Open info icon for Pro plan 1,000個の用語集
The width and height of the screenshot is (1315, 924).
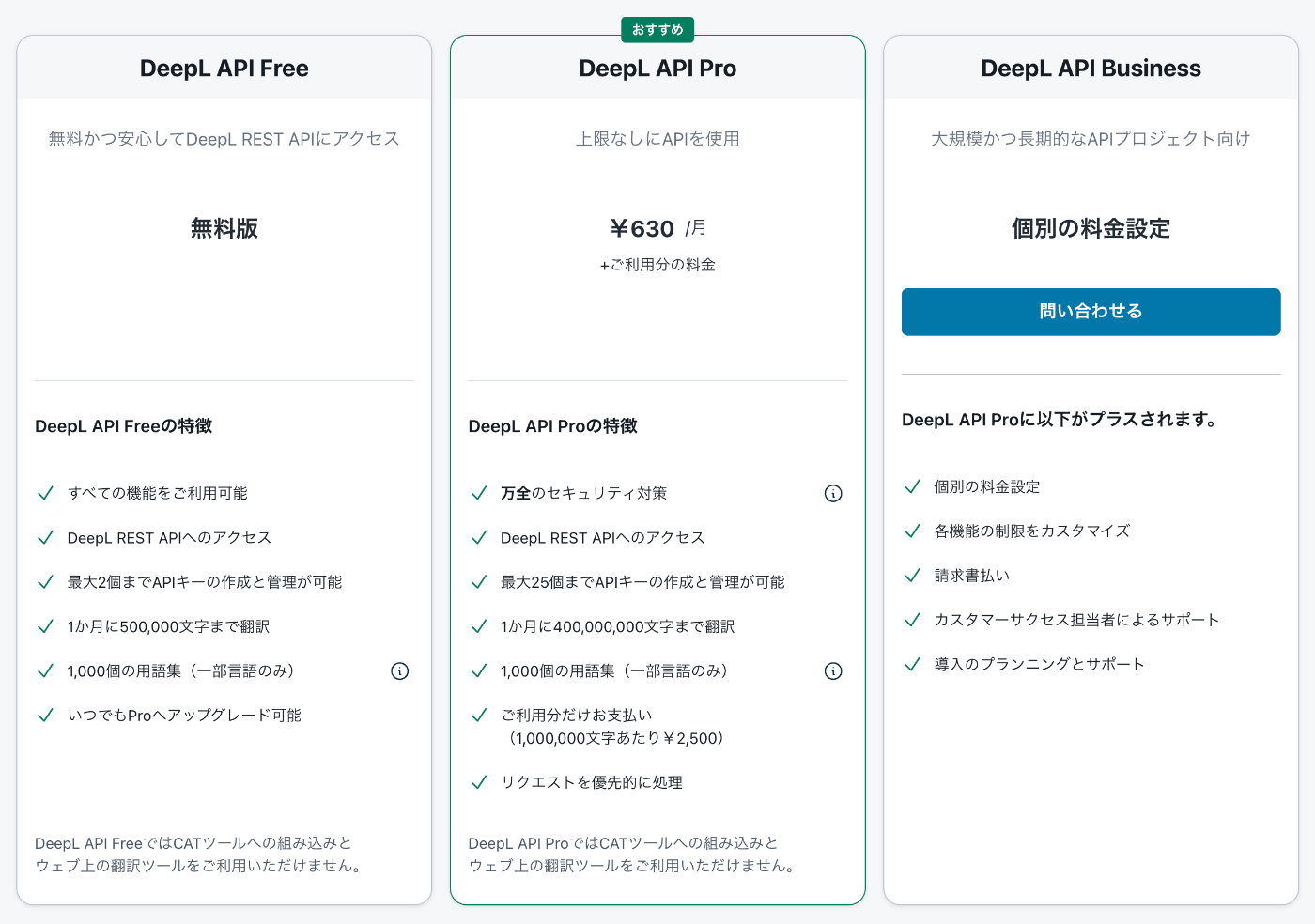tap(833, 670)
